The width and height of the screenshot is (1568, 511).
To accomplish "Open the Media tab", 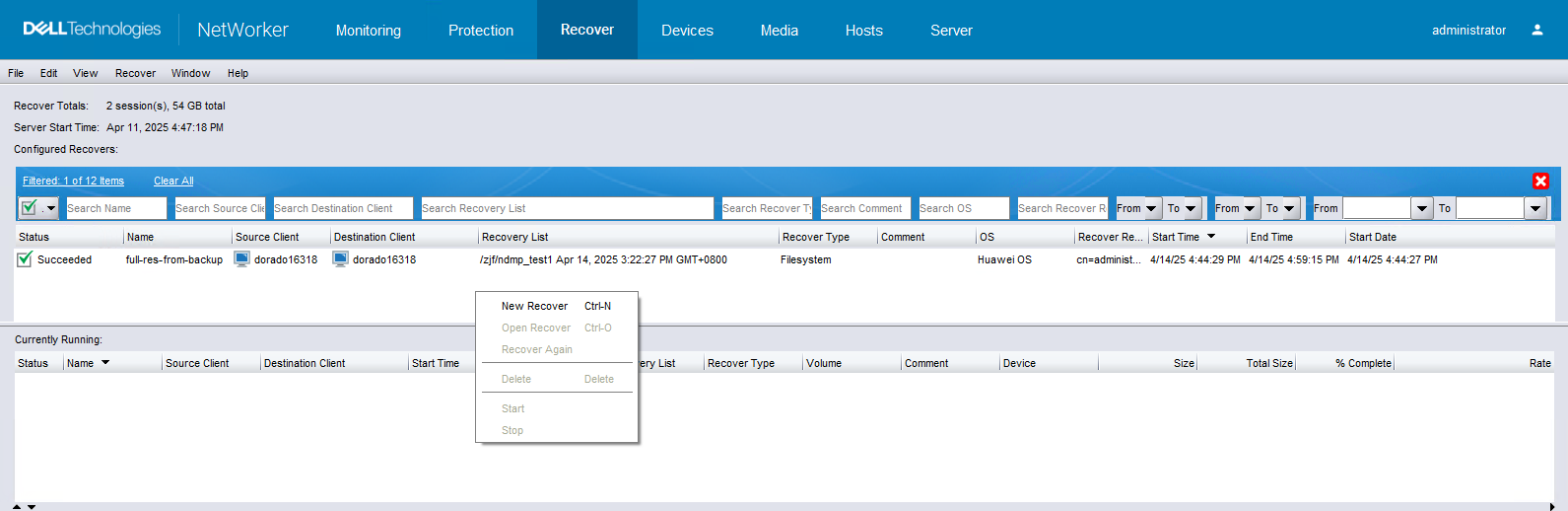I will 780,31.
